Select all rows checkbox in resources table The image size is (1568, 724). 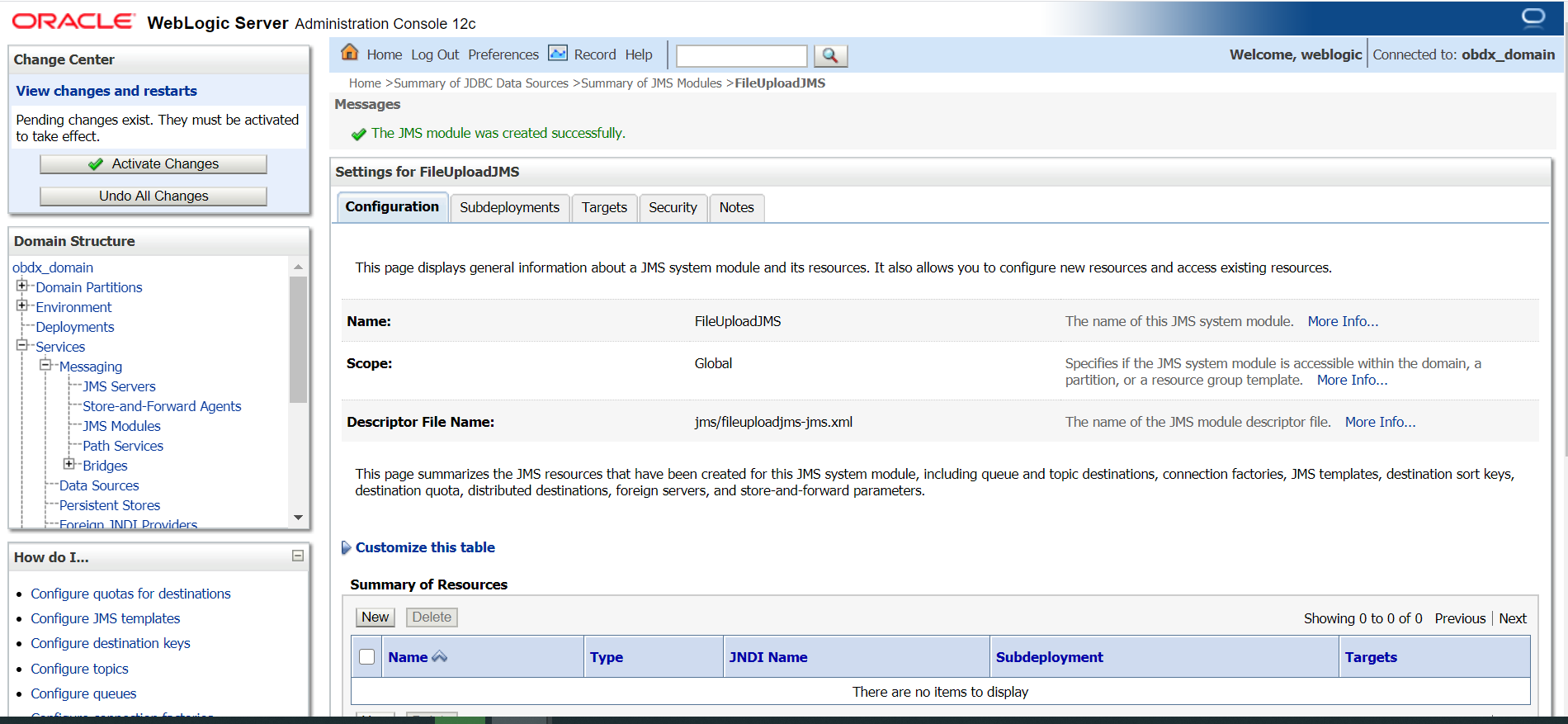point(367,656)
